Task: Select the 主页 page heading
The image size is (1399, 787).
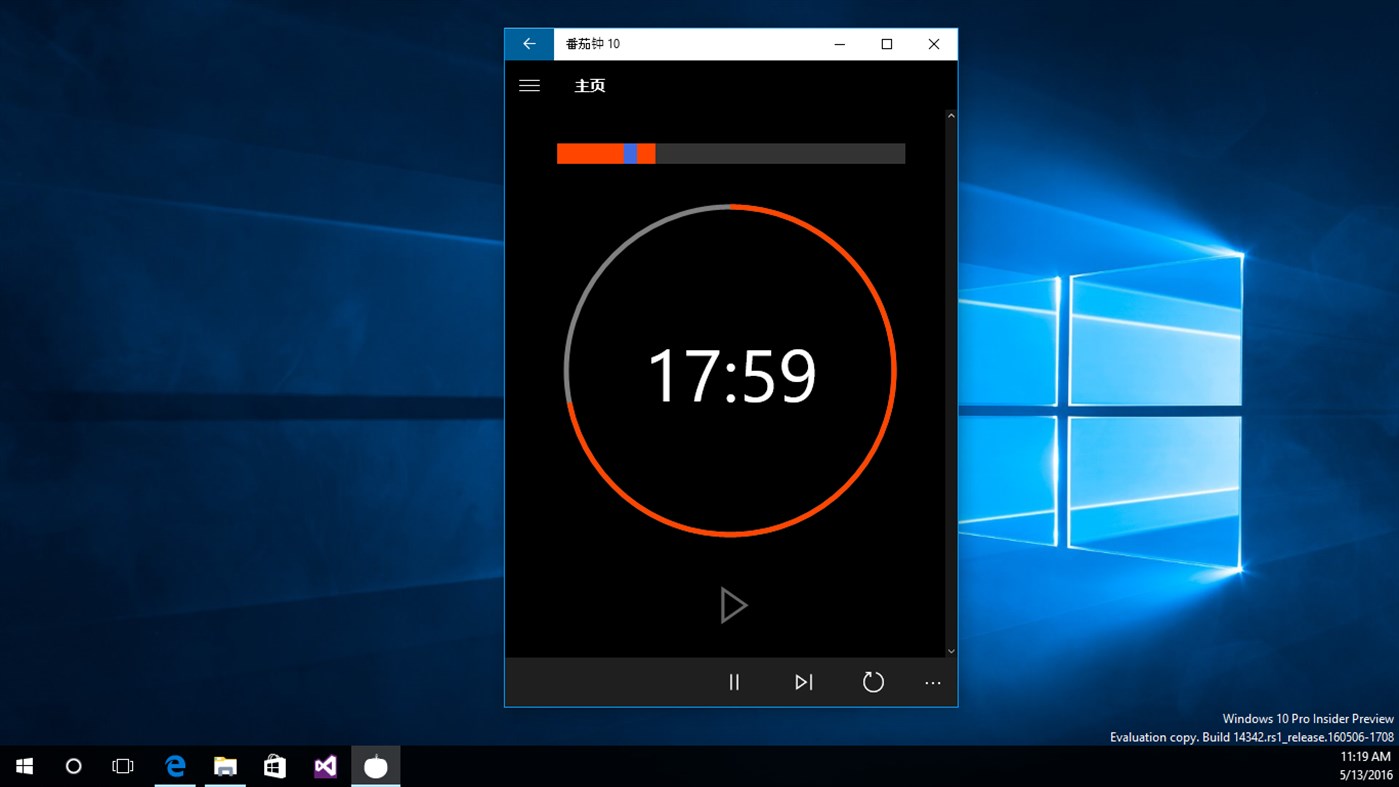Action: tap(590, 86)
